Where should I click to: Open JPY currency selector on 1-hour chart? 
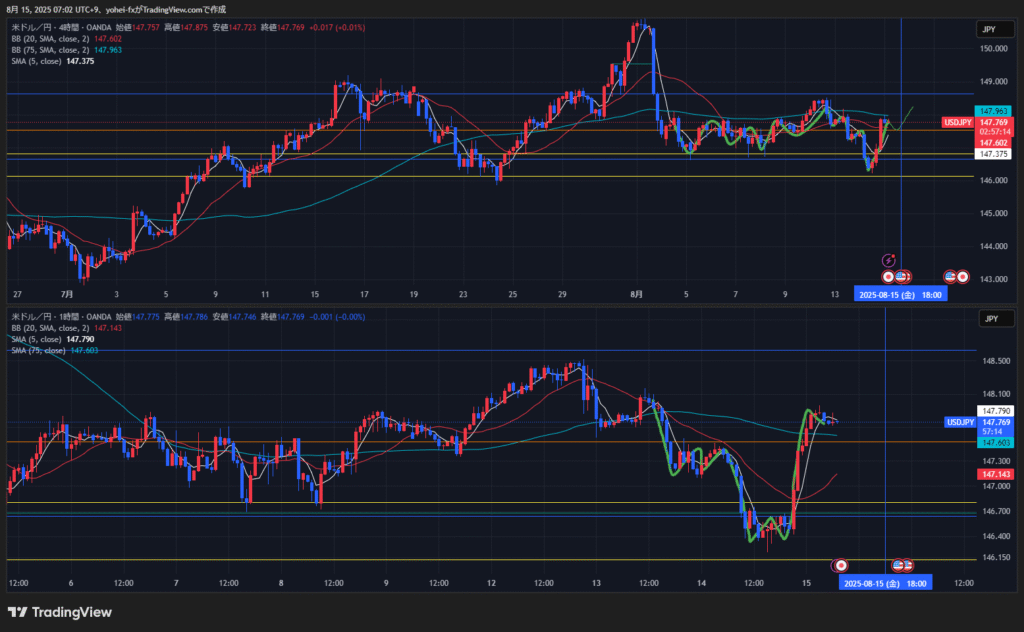click(x=988, y=318)
